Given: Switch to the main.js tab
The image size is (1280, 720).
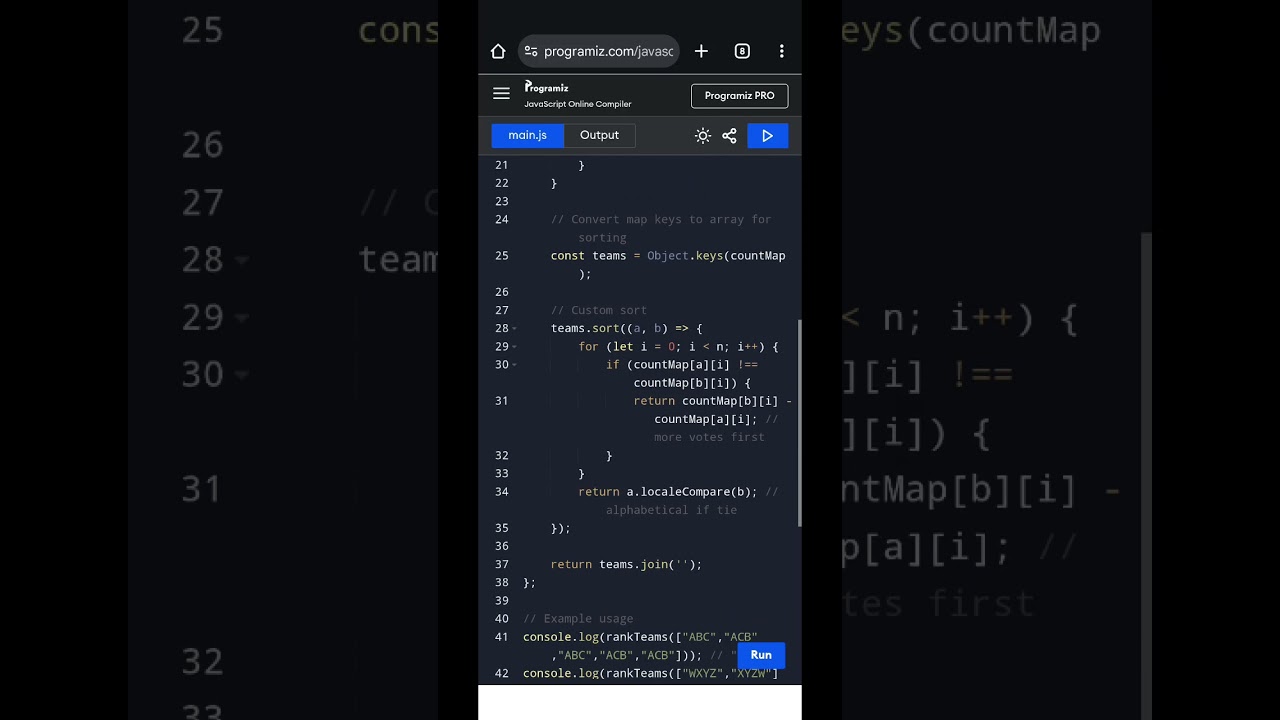Looking at the screenshot, I should (528, 135).
